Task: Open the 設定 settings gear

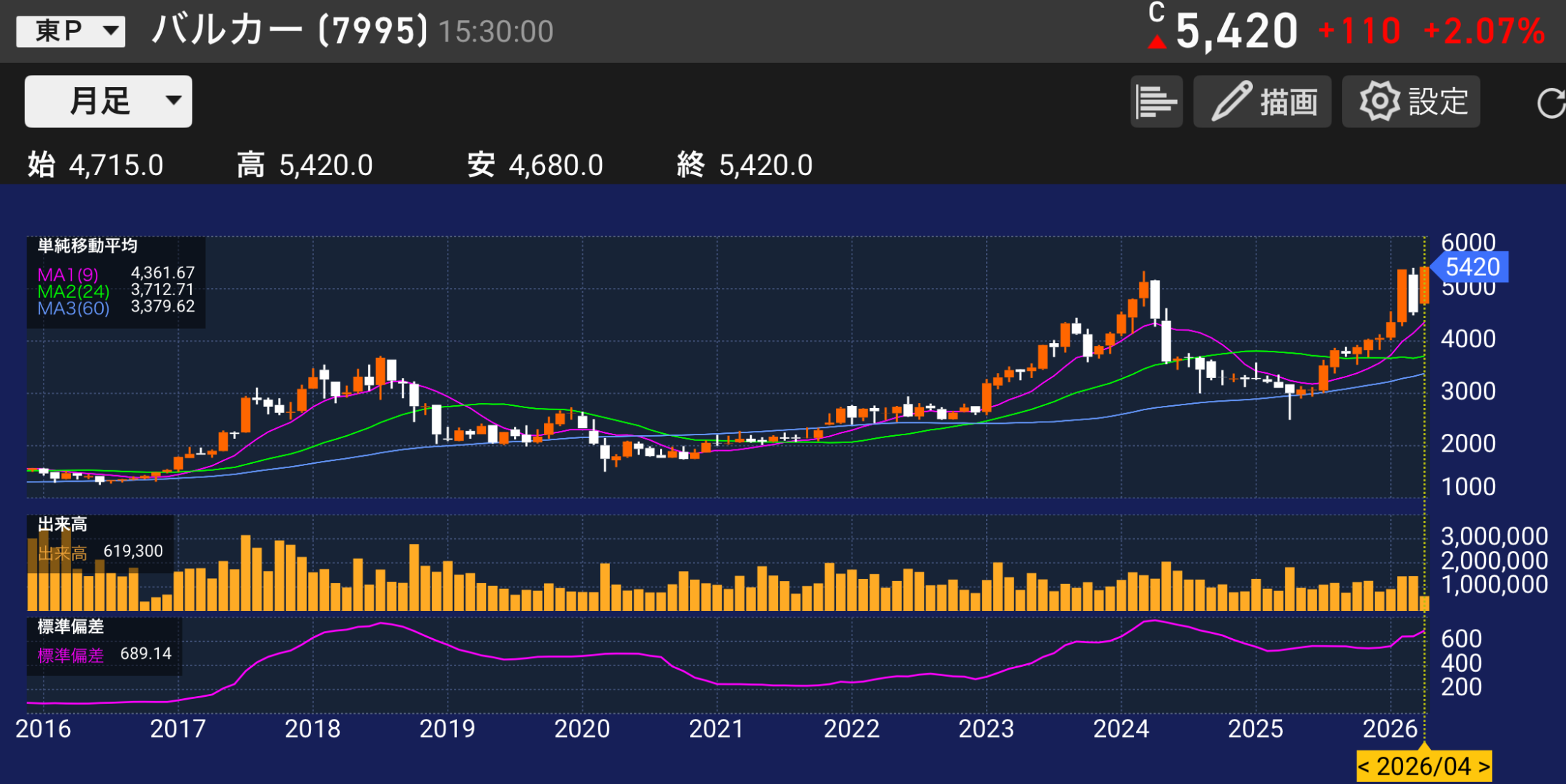Action: pos(1412,101)
